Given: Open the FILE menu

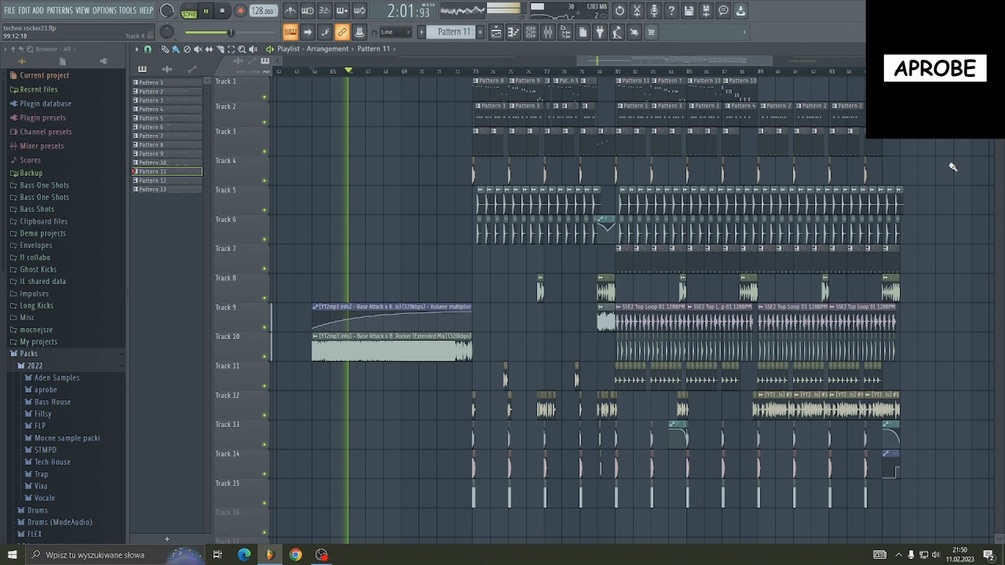Looking at the screenshot, I should [9, 10].
